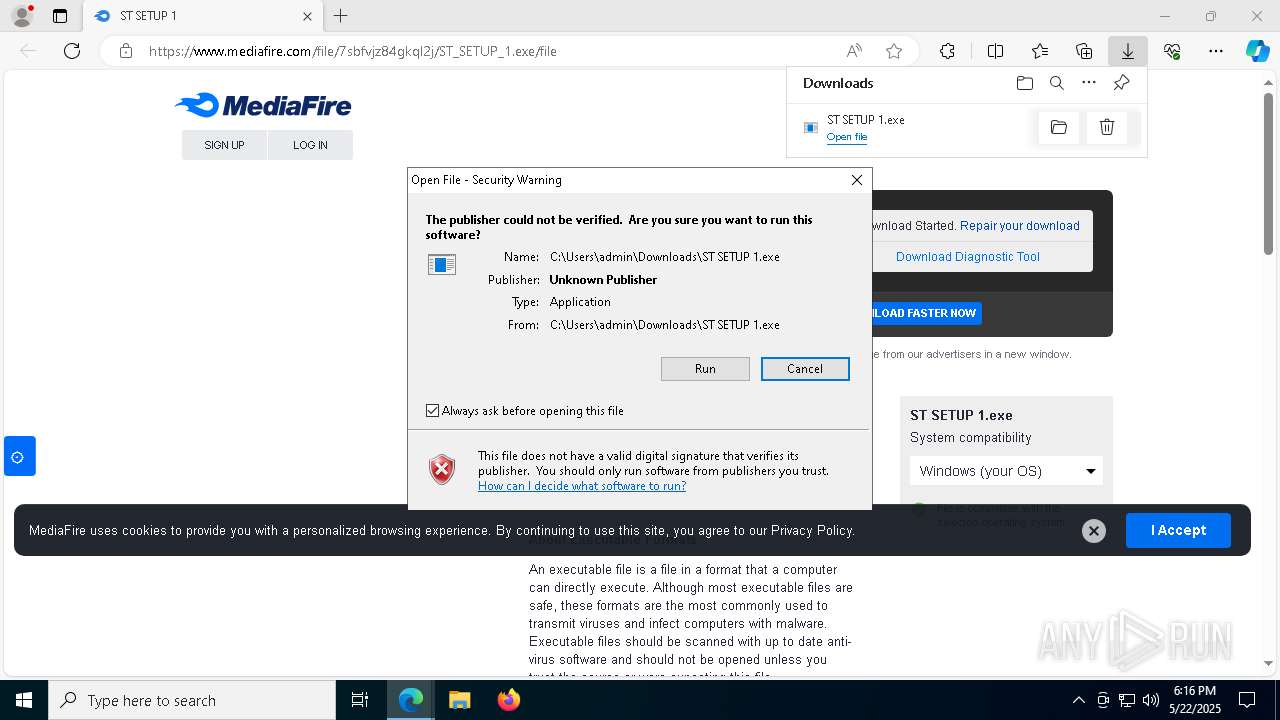Screen dimensions: 1280x720
Task: Select ST SETUP 1.exe name in Downloads
Action: coord(866,120)
